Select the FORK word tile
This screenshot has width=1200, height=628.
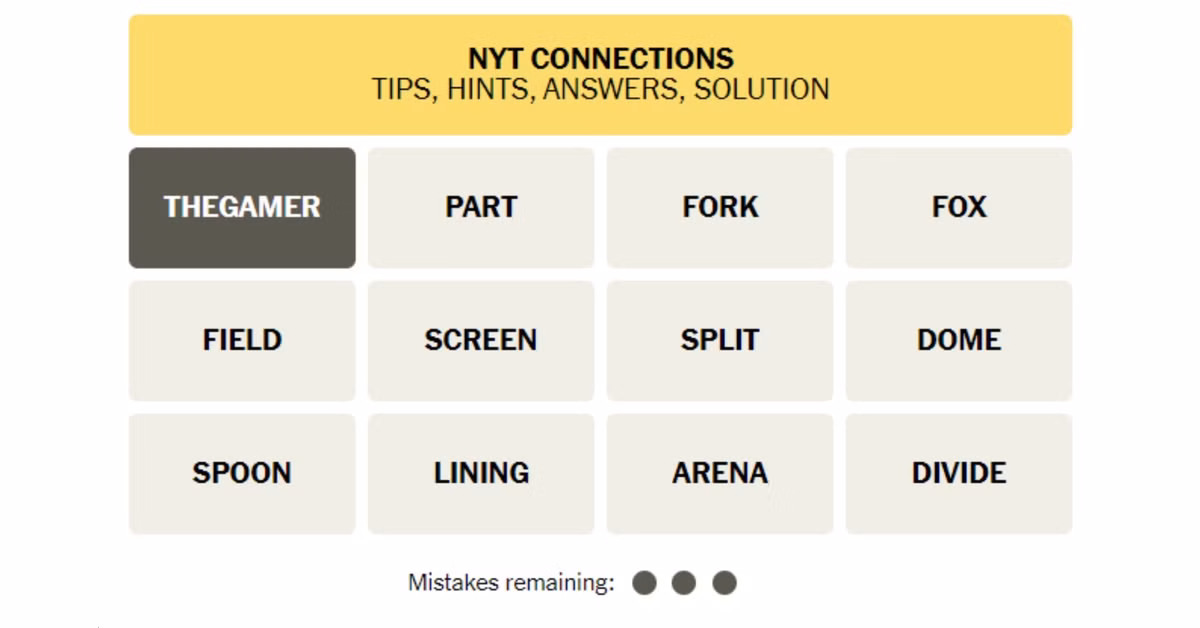coord(720,207)
